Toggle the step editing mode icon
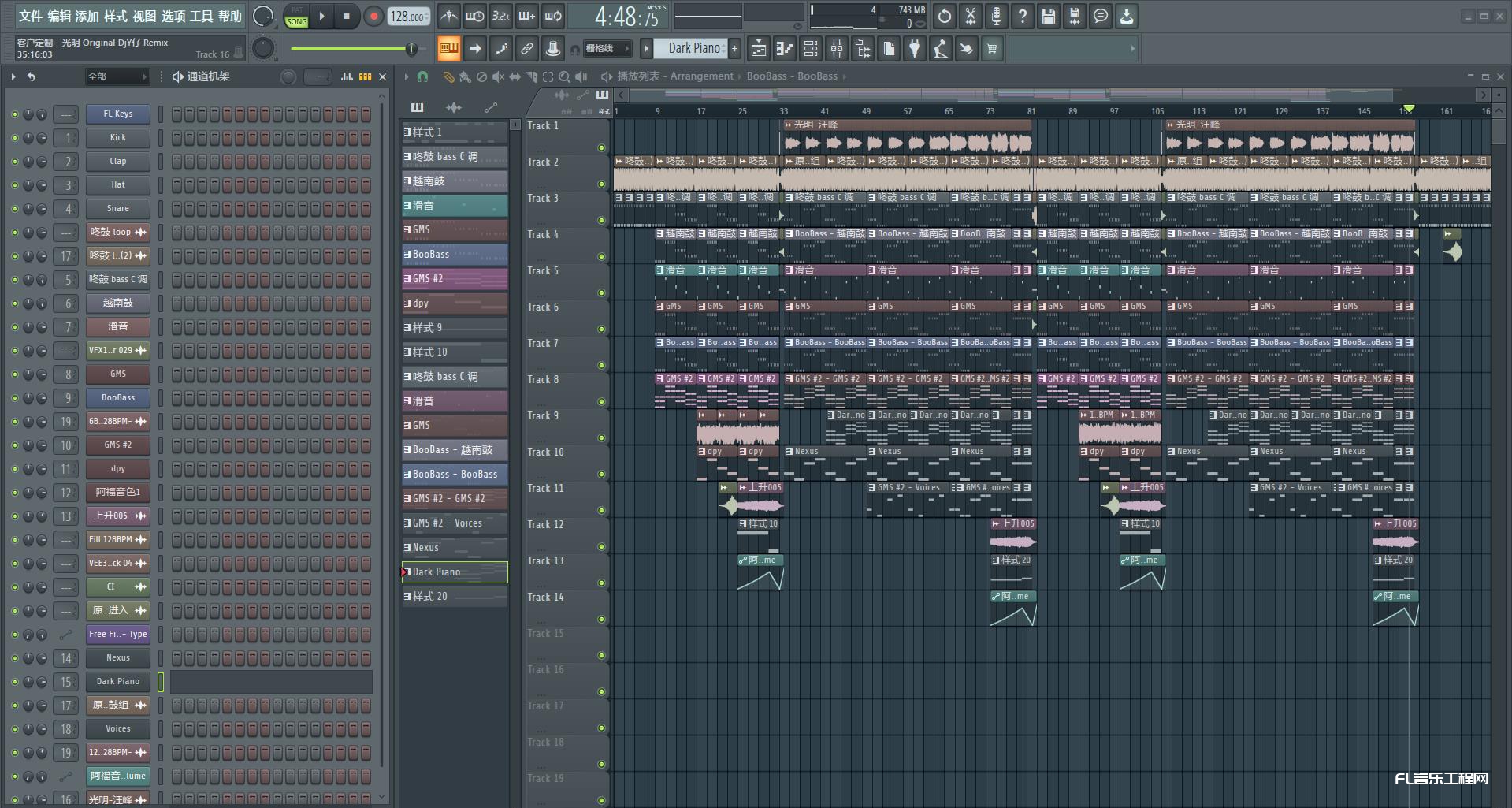The width and height of the screenshot is (1512, 808). coord(501,49)
